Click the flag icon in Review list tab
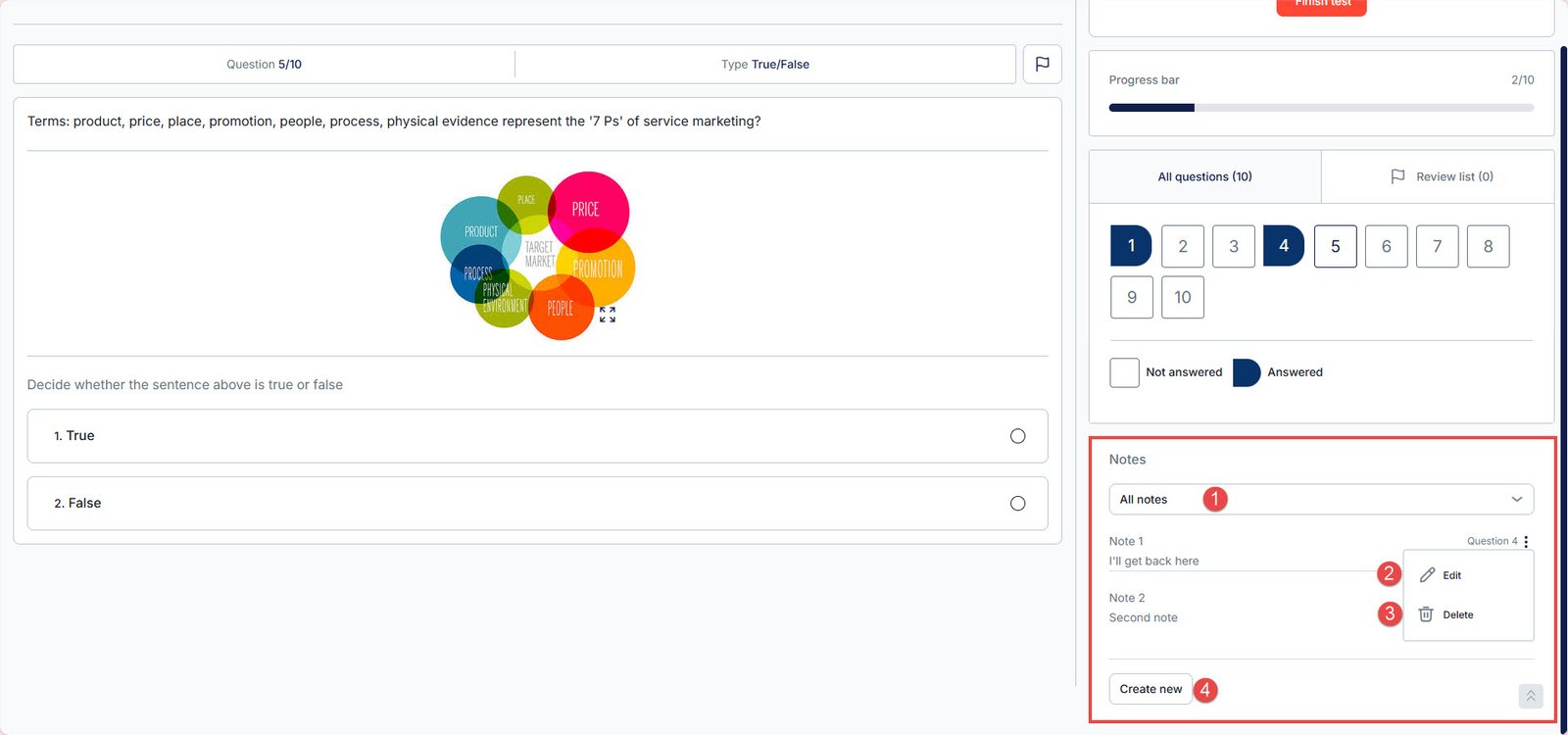 [x=1397, y=176]
